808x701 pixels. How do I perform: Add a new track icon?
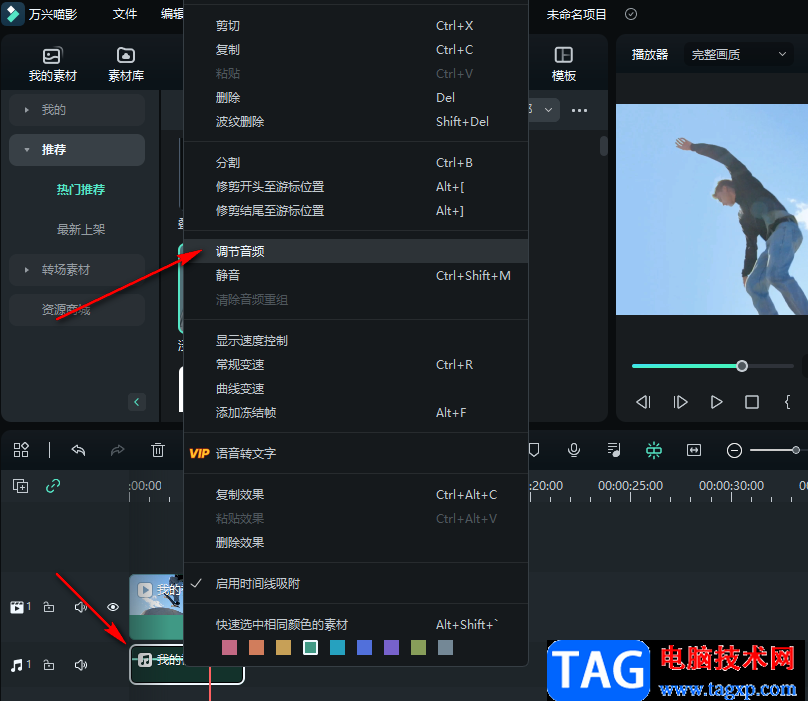[21, 486]
